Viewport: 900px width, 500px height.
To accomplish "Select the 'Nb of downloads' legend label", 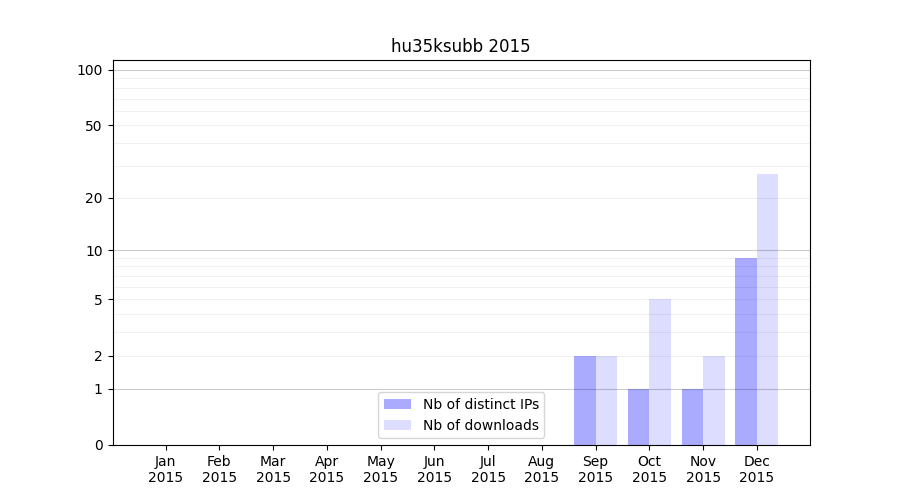I will tap(480, 425).
